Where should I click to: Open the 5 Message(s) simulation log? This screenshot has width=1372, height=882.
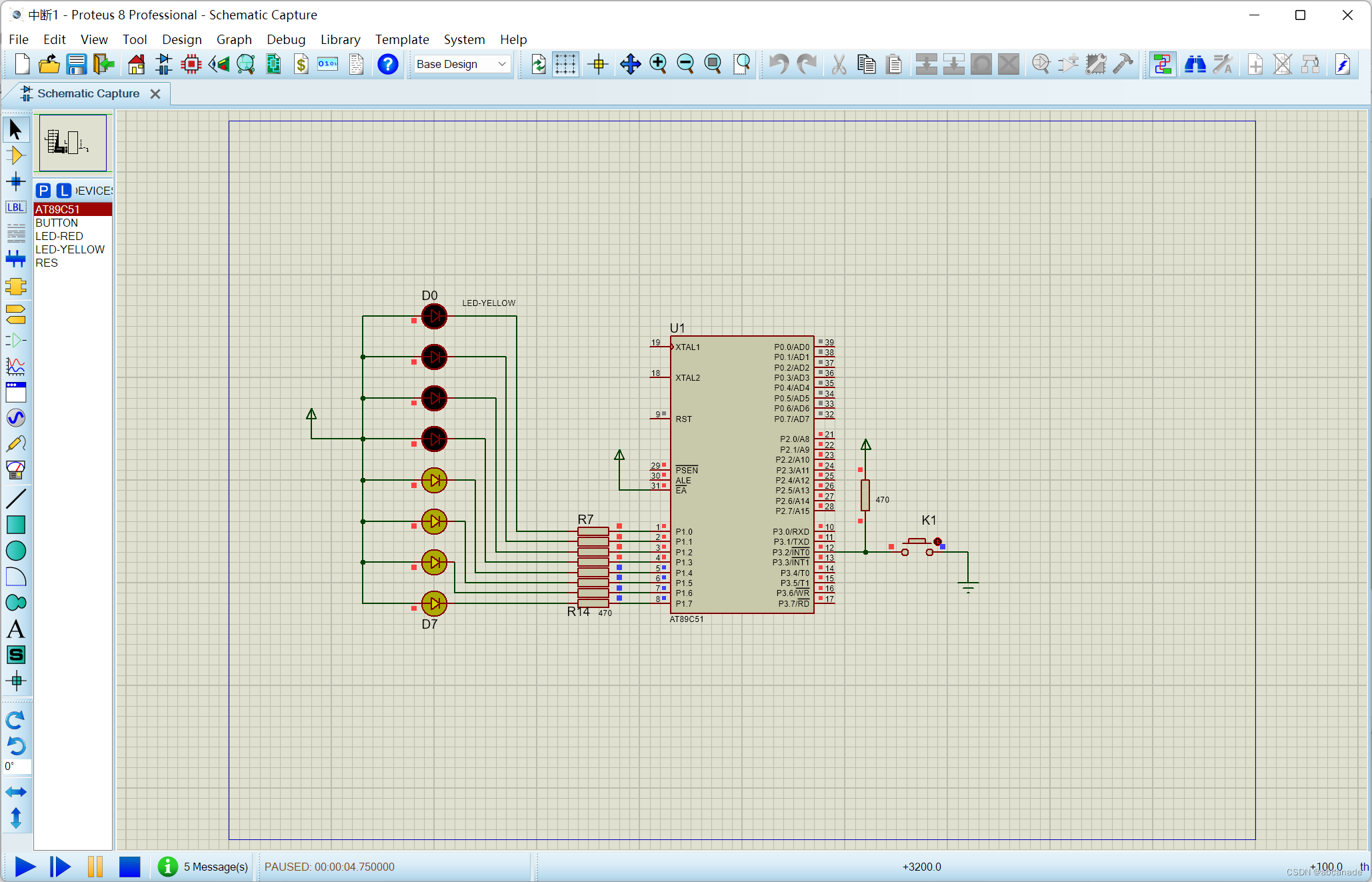click(204, 867)
